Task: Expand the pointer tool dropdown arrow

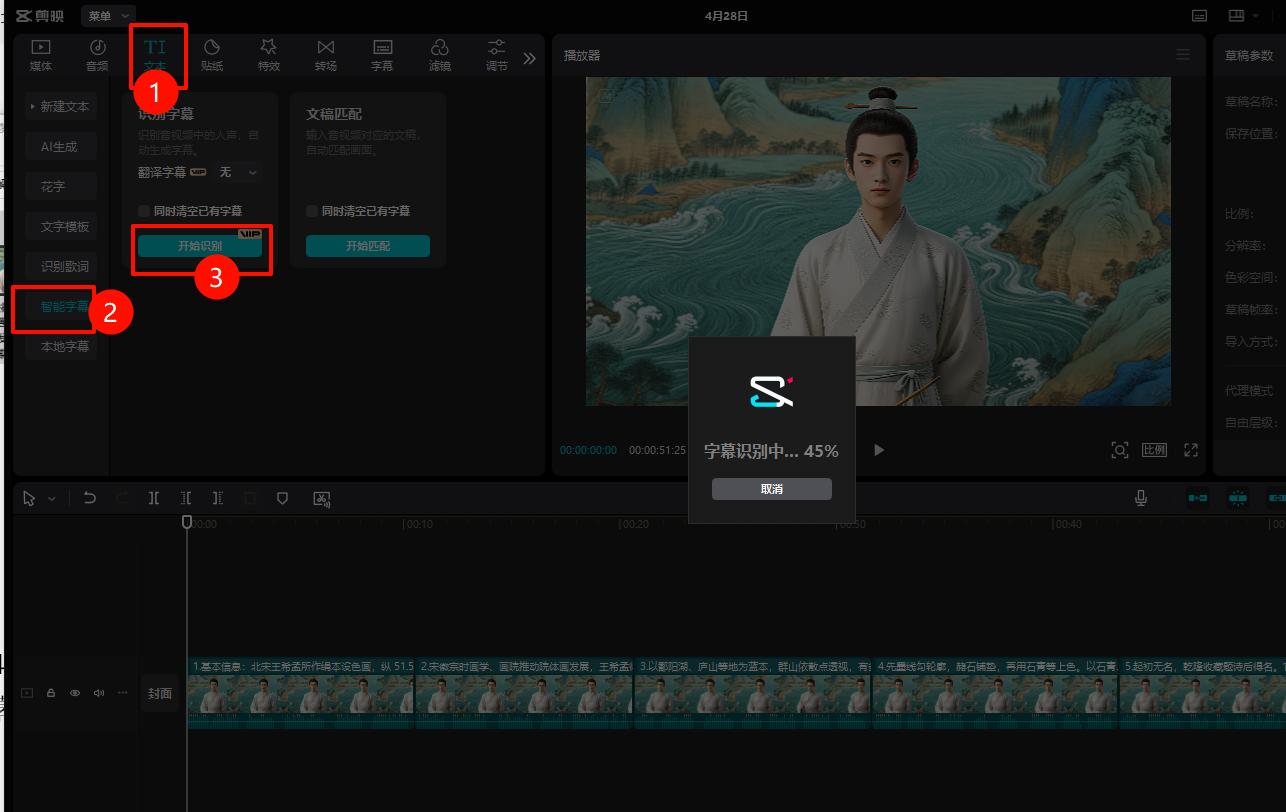Action: [52, 498]
